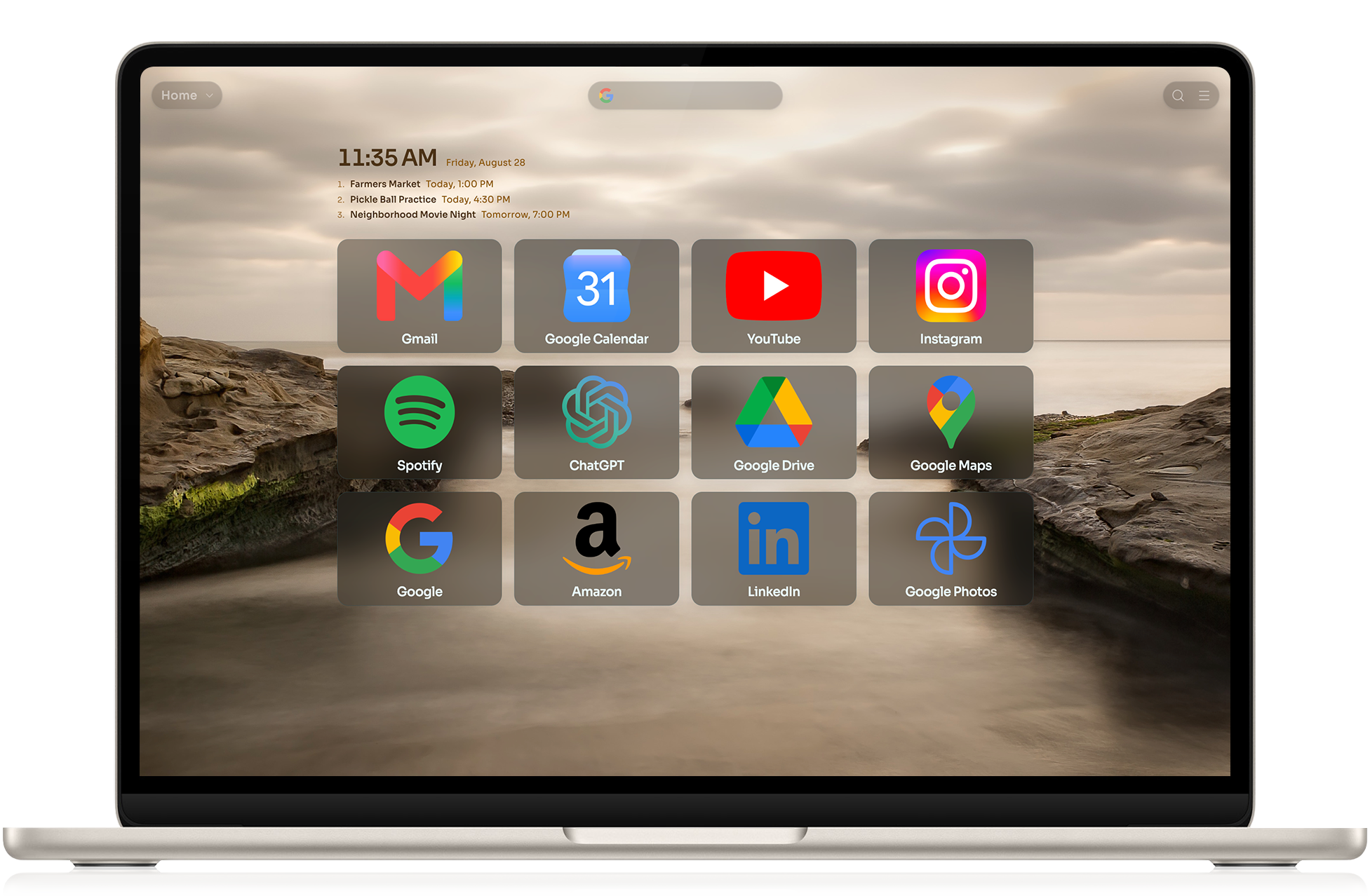Select the Farmers Market event
The width and height of the screenshot is (1370, 896).
pos(385,184)
